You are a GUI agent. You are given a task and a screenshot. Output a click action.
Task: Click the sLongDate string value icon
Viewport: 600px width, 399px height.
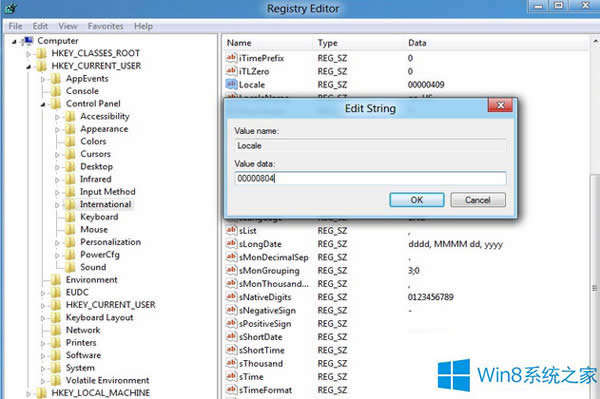tap(231, 244)
